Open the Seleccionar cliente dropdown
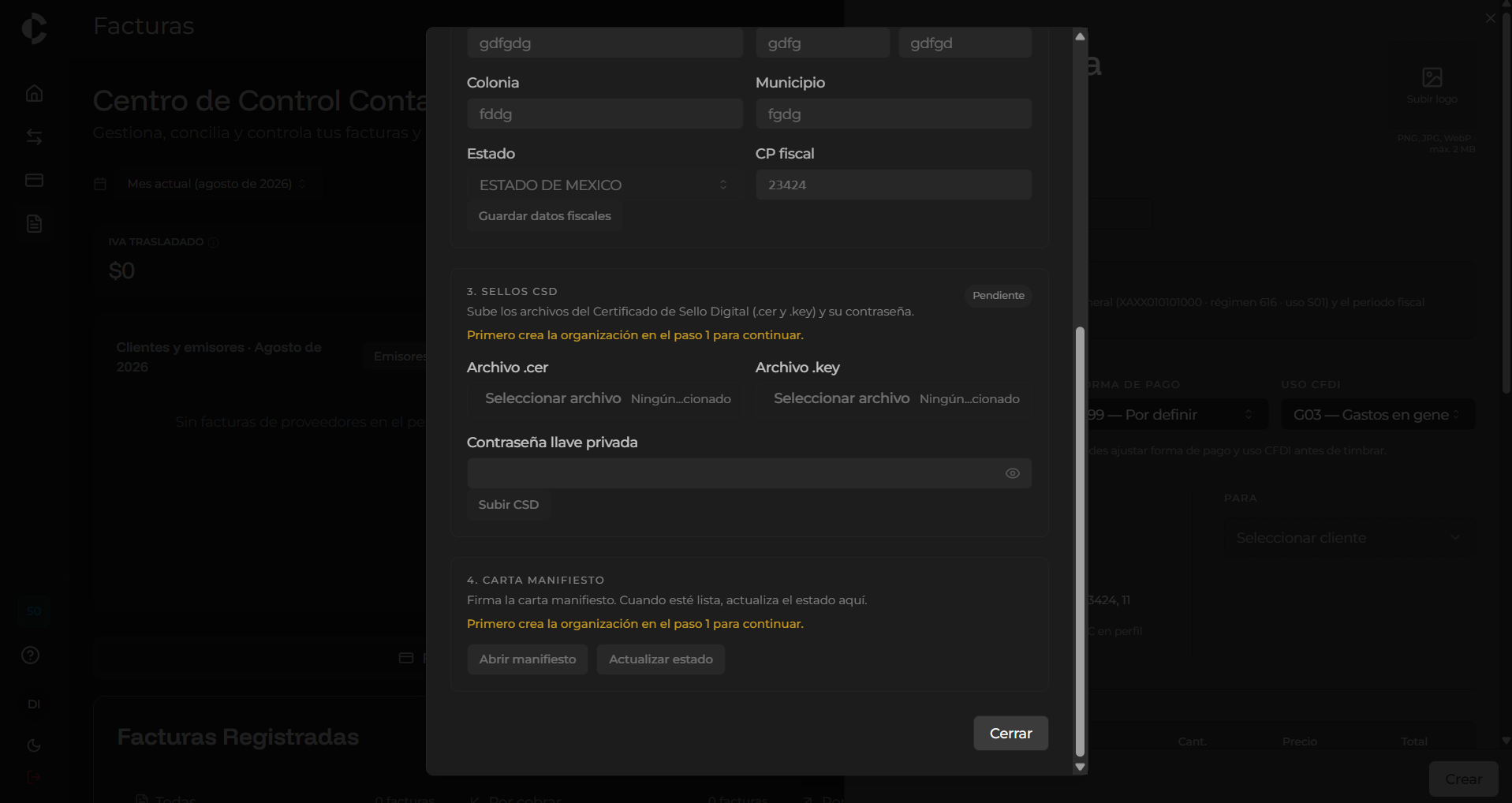The height and width of the screenshot is (803, 1512). coord(1349,538)
